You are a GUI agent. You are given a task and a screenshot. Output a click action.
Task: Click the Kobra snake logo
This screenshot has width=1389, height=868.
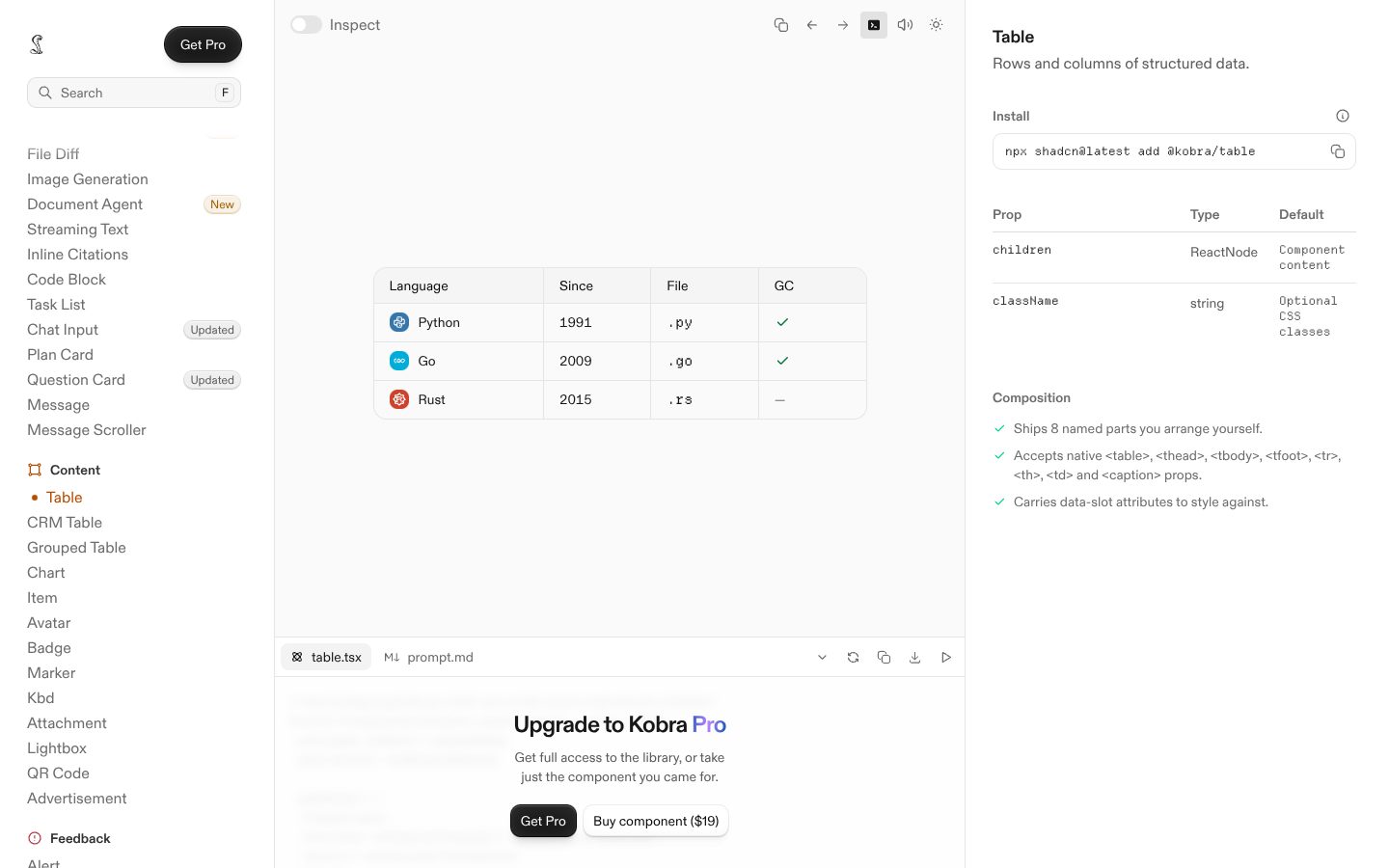tap(37, 44)
